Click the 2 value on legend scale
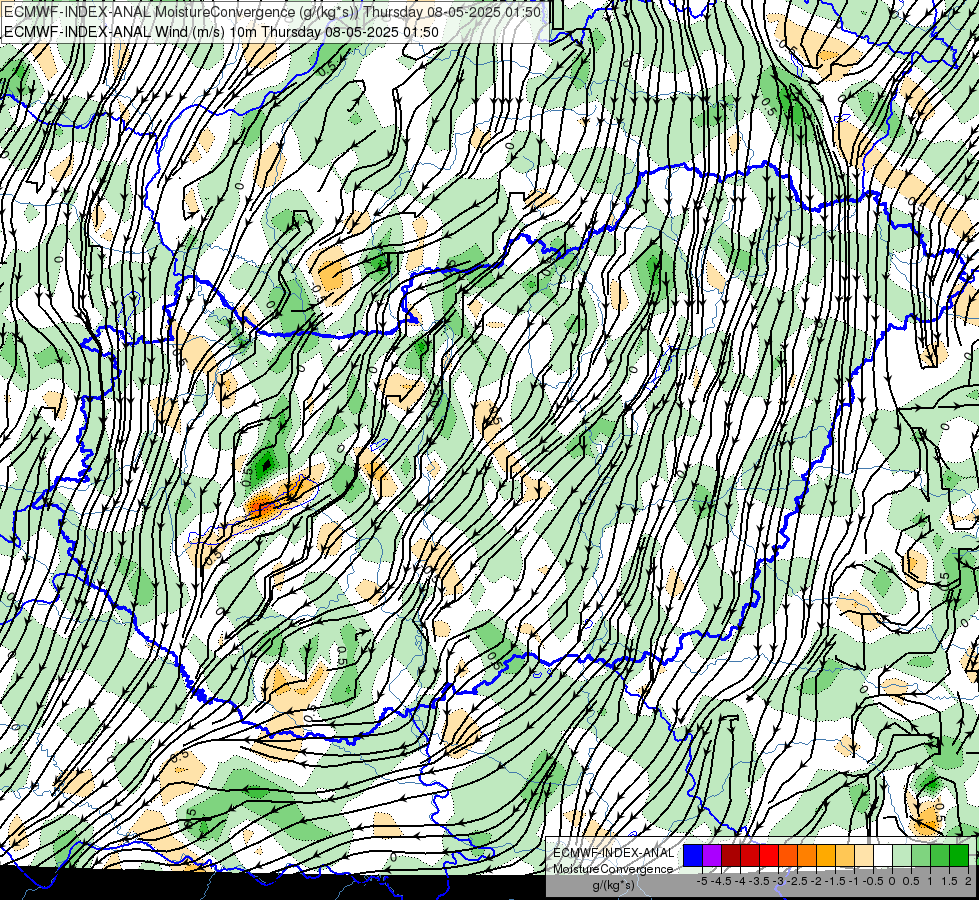Screen dimensions: 979x900 point(968,881)
